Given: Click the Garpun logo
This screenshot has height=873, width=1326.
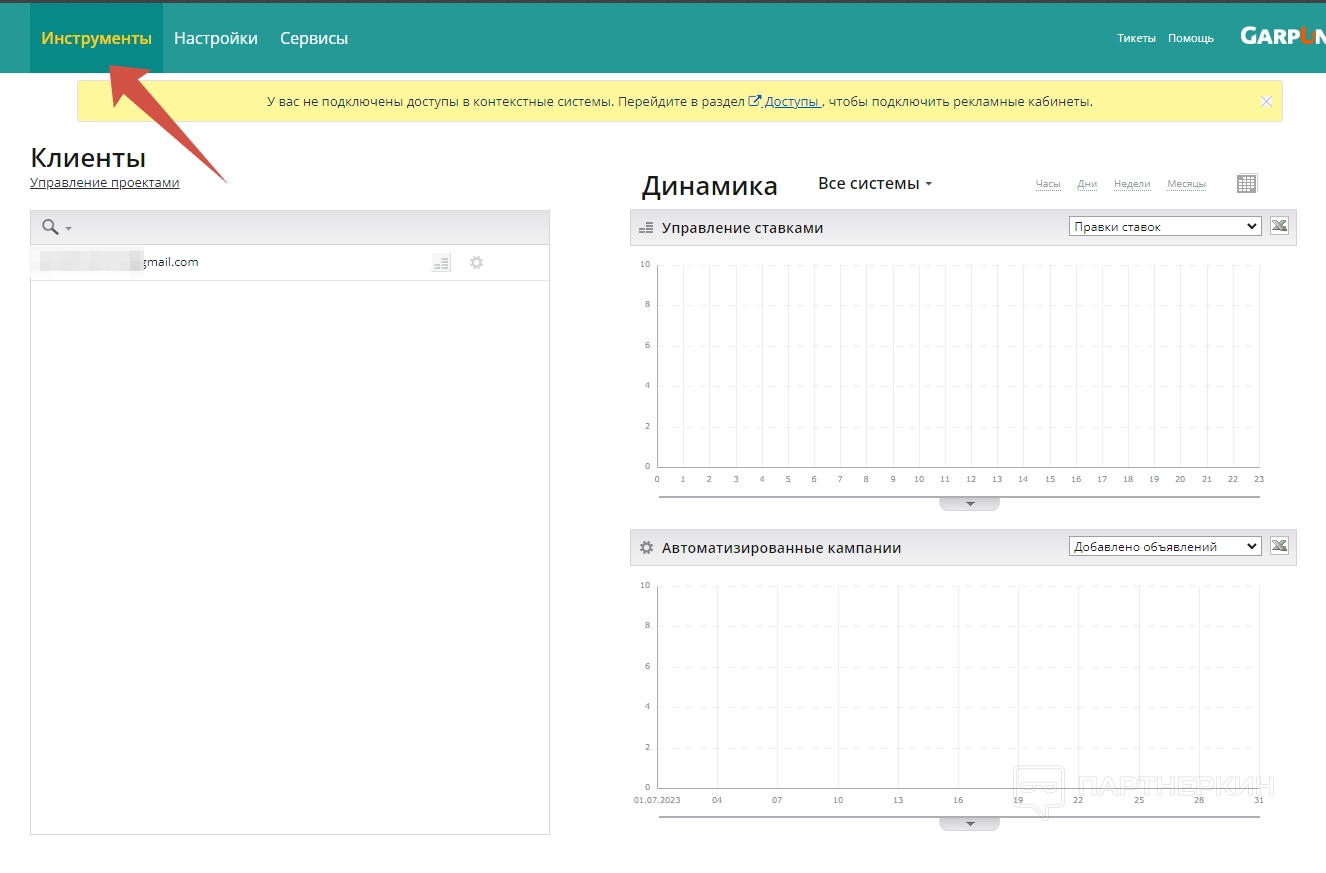Looking at the screenshot, I should tap(1282, 36).
